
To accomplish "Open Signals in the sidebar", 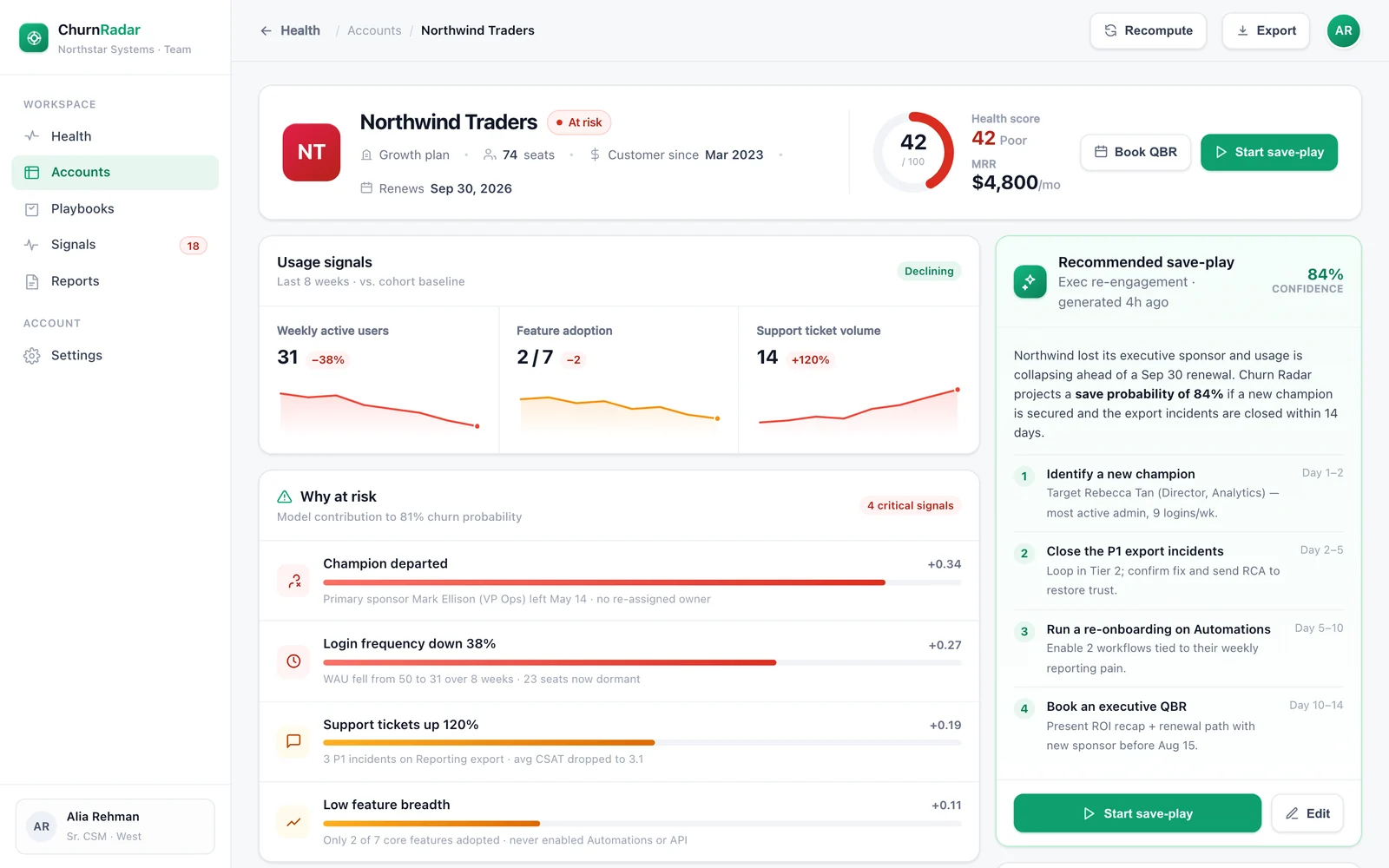I will pyautogui.click(x=115, y=245).
